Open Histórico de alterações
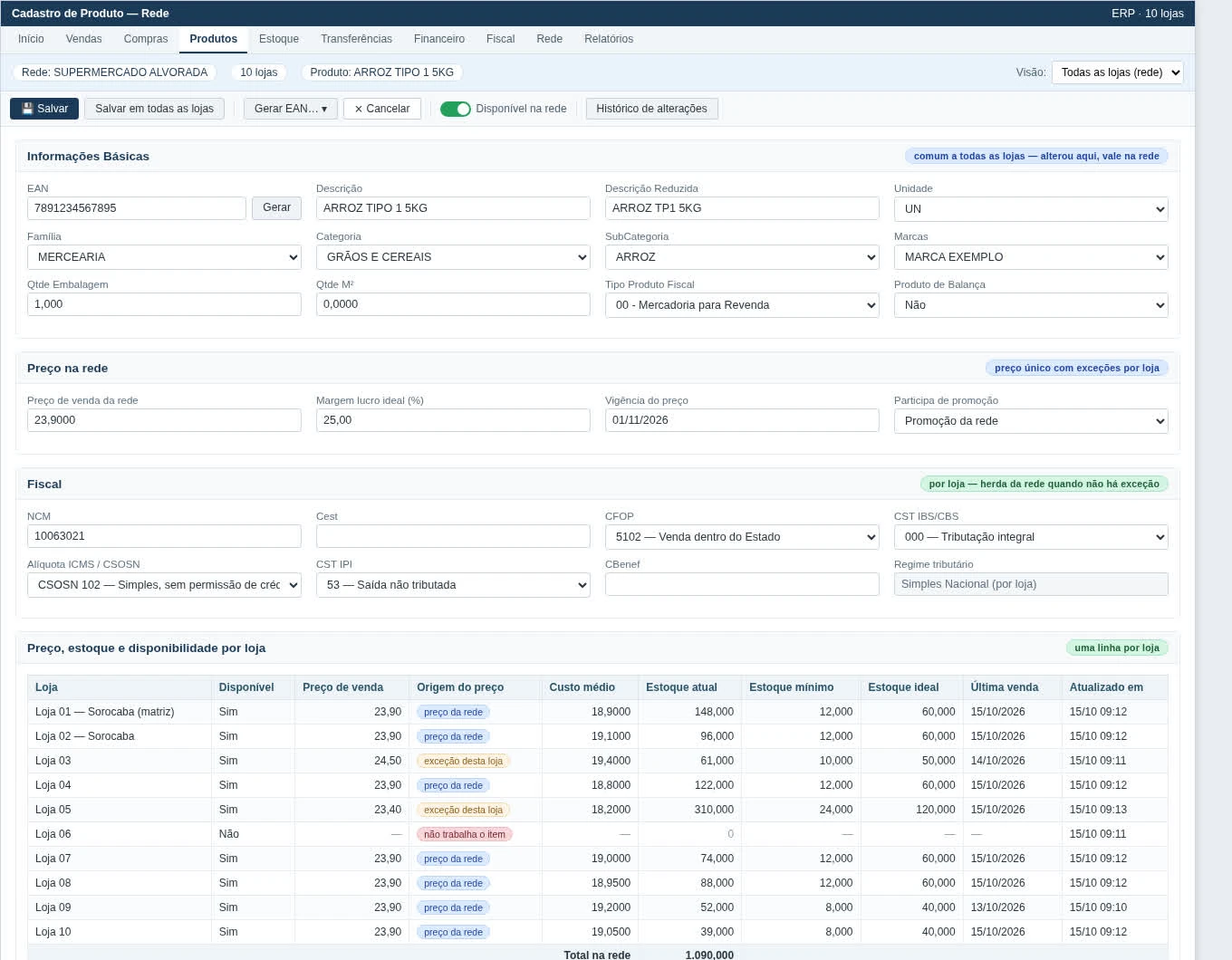The image size is (1232, 960). 652,109
